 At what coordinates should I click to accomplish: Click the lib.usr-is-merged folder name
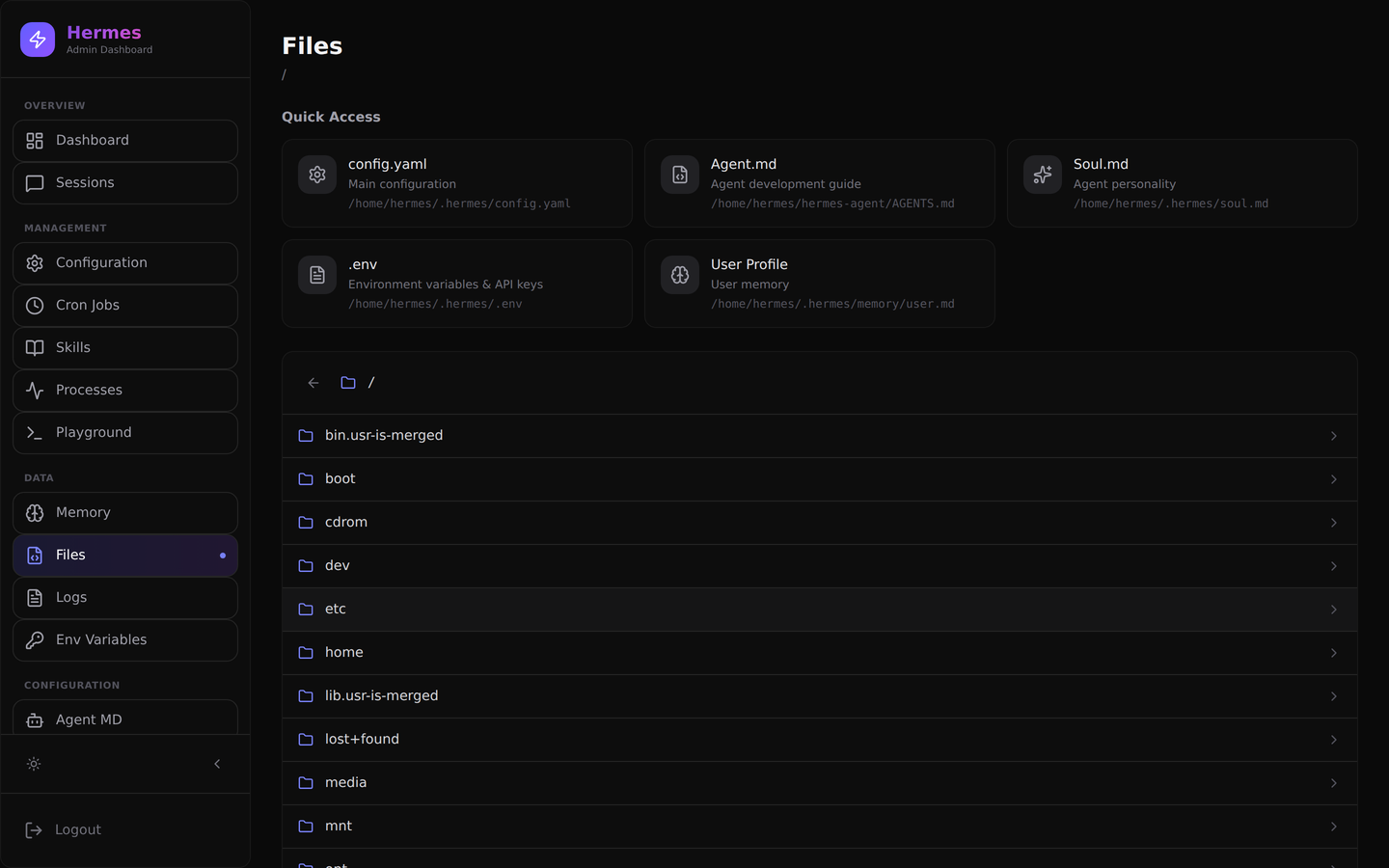point(381,696)
